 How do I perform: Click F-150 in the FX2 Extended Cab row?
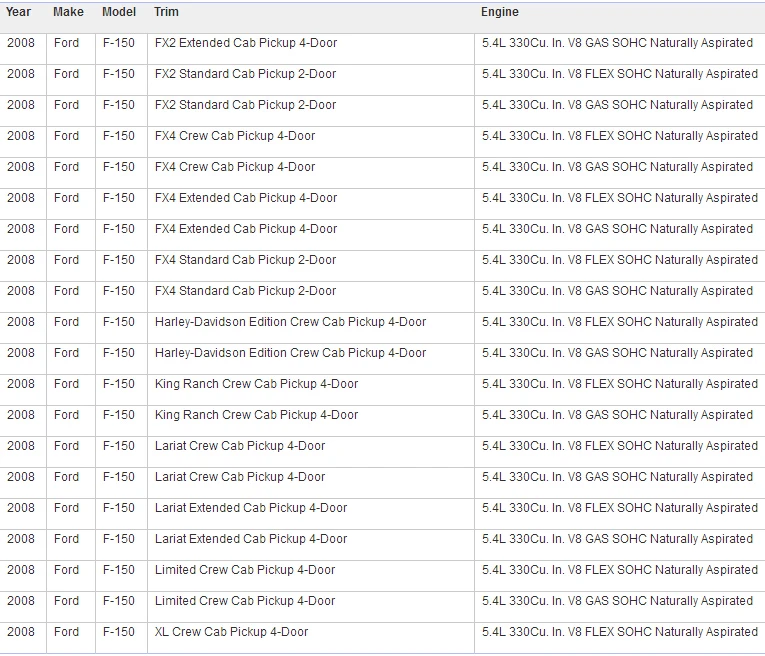[119, 43]
